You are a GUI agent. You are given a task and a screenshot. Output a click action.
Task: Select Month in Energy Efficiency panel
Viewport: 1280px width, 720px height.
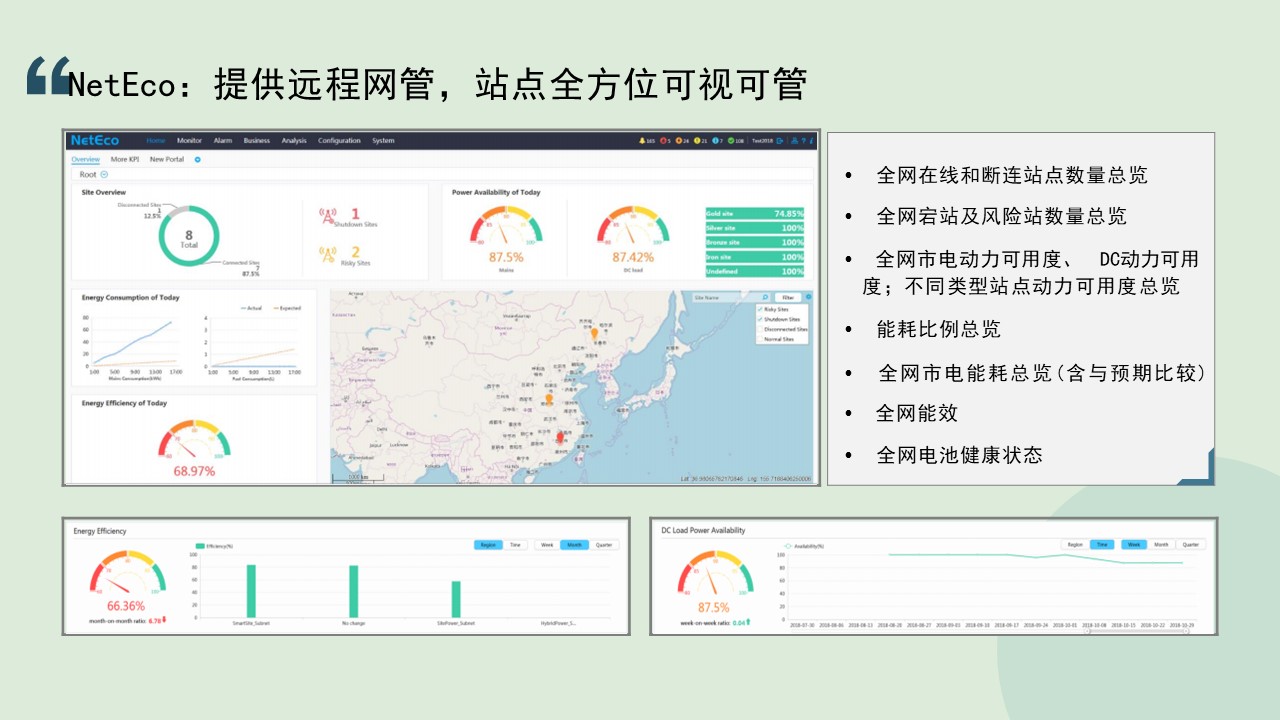574,545
